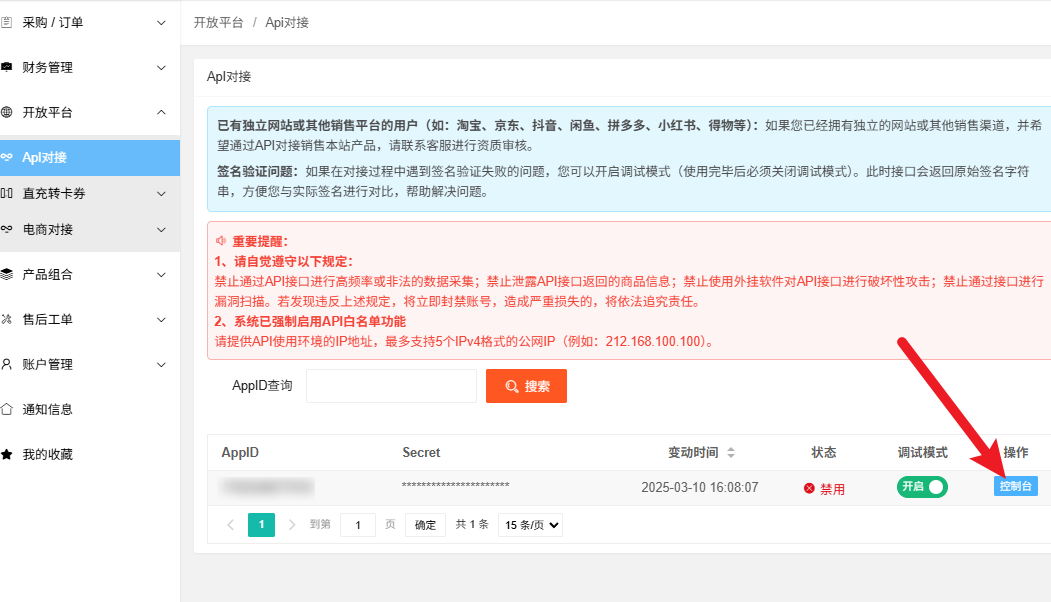Open the 电商对接 menu item
This screenshot has height=602, width=1051.
coord(90,230)
